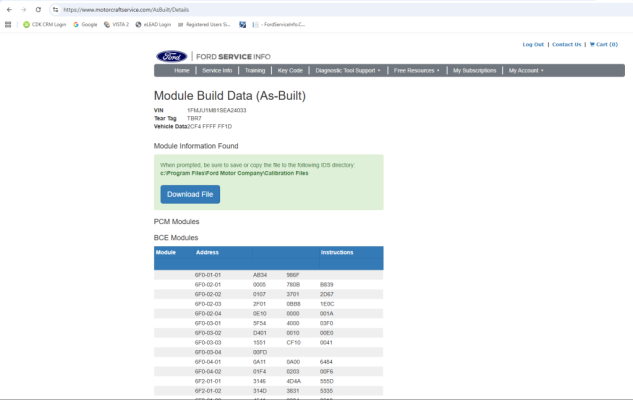
Task: Open the Contact Us link
Action: tap(566, 44)
